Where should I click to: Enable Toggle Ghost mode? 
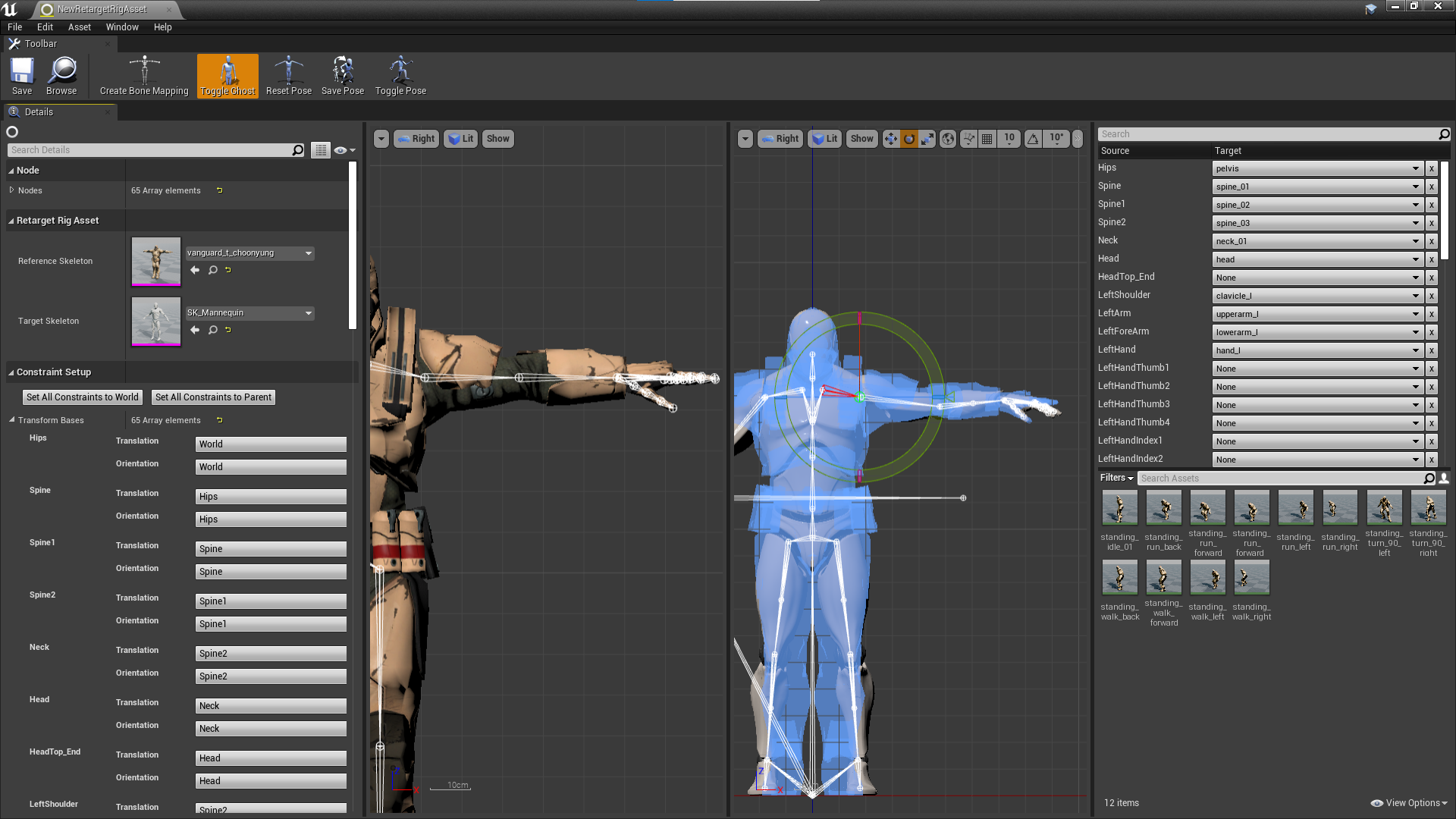pos(227,75)
